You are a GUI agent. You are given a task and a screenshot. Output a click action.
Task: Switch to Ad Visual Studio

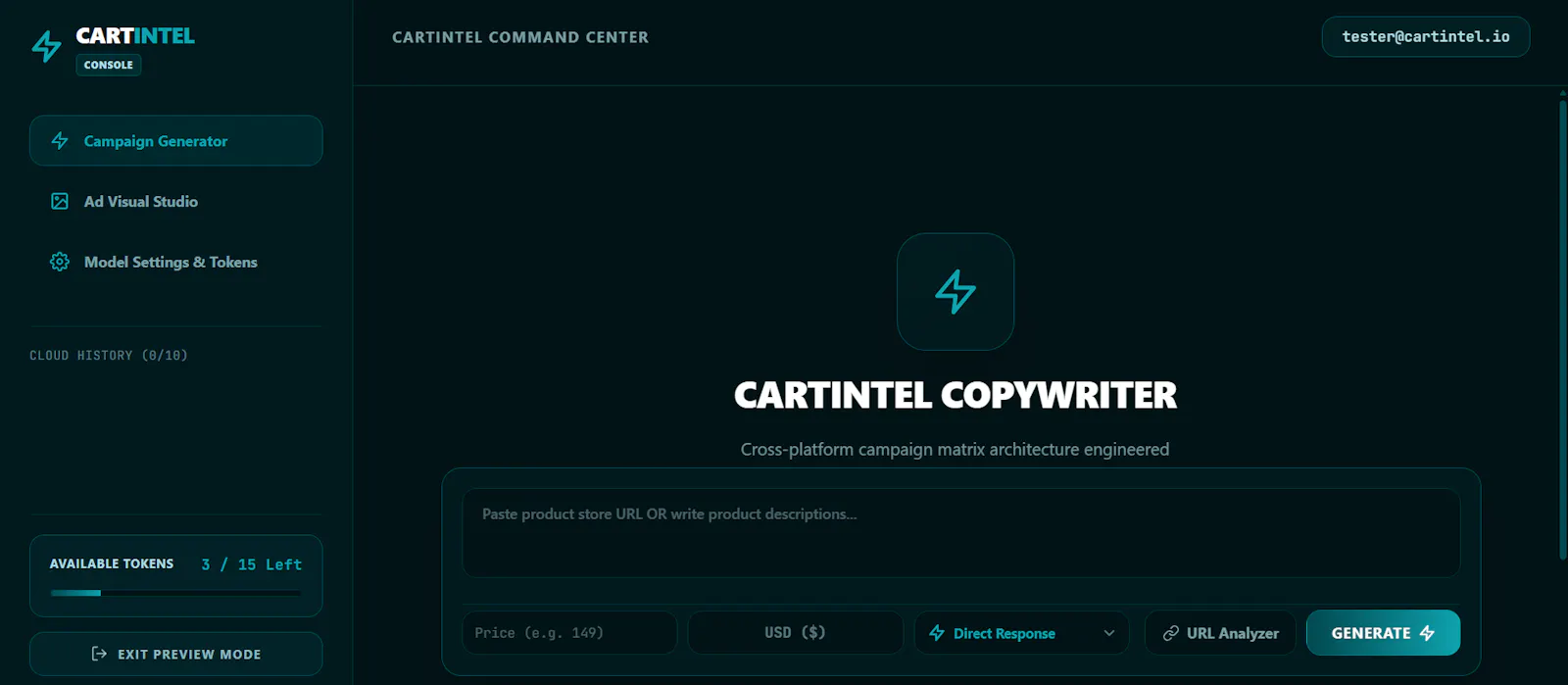click(176, 201)
